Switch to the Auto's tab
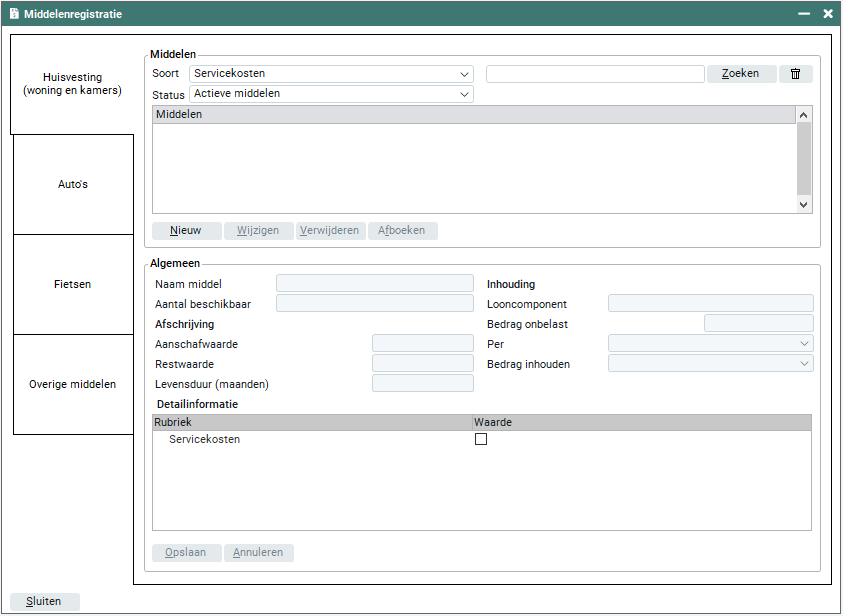This screenshot has height=616, width=843. click(73, 185)
